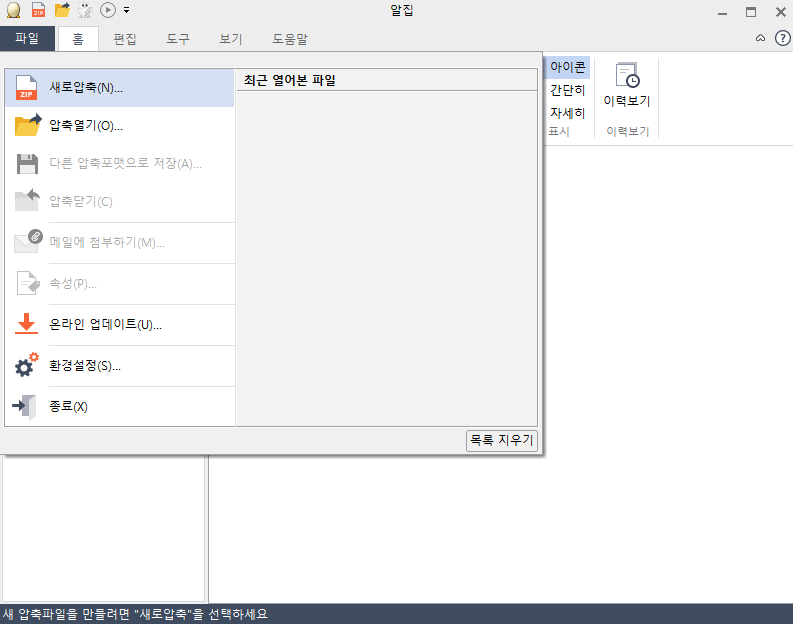
Task: Click the exit door arrow icon
Action: 24,407
